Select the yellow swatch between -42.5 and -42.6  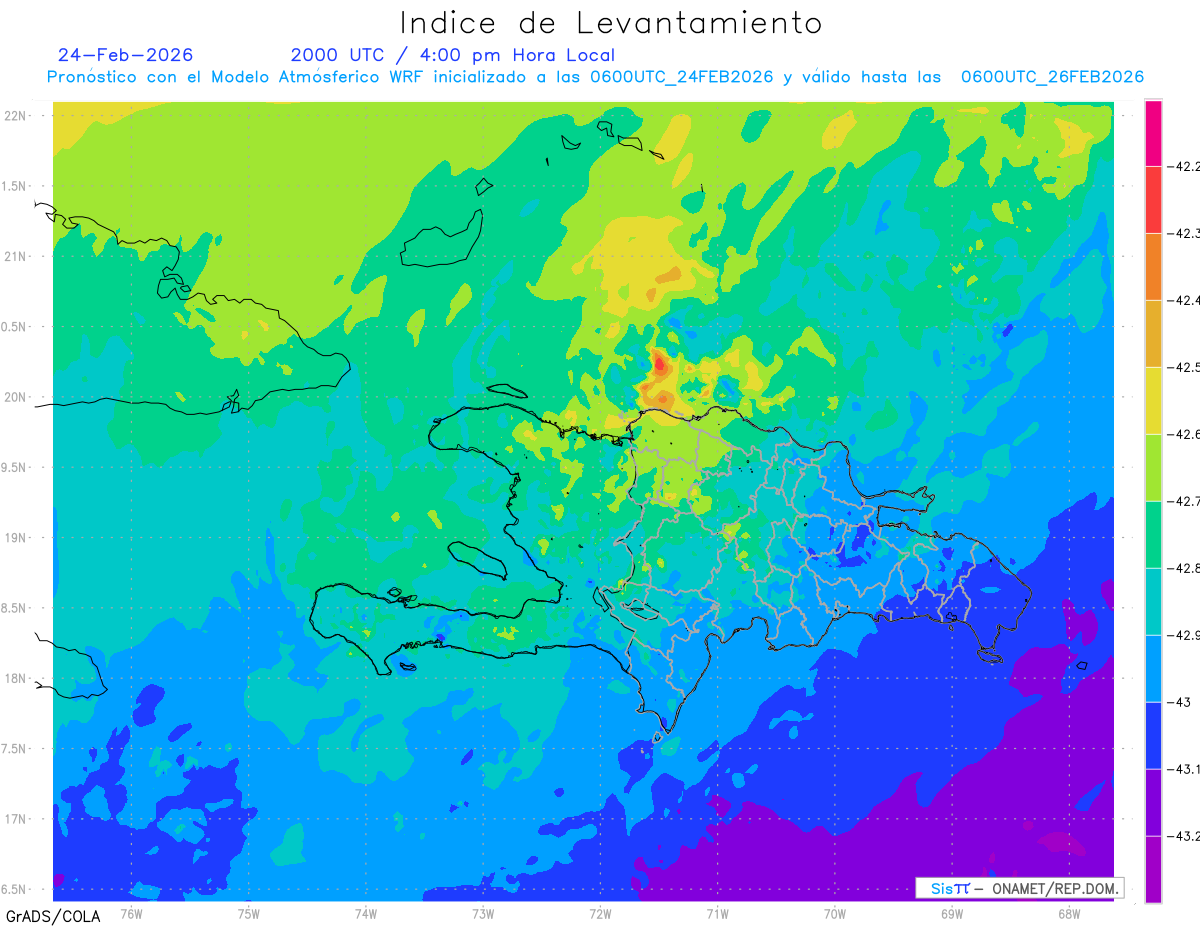1153,400
